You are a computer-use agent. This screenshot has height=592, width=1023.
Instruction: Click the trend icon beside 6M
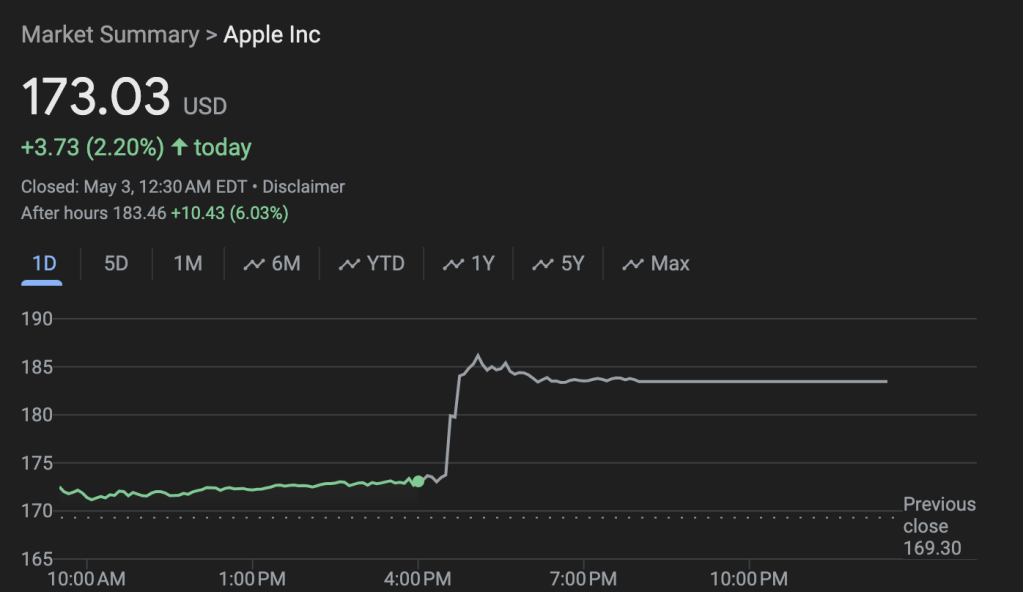[254, 264]
